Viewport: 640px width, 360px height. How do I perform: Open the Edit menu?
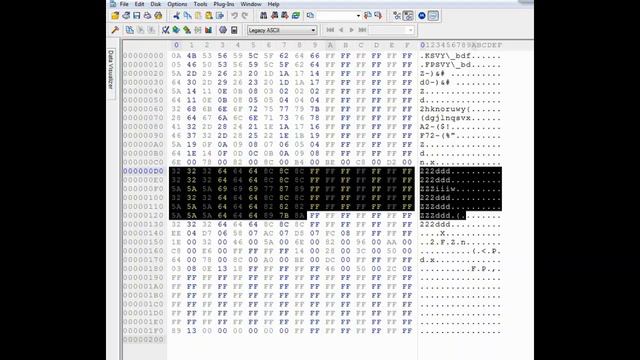pyautogui.click(x=139, y=4)
